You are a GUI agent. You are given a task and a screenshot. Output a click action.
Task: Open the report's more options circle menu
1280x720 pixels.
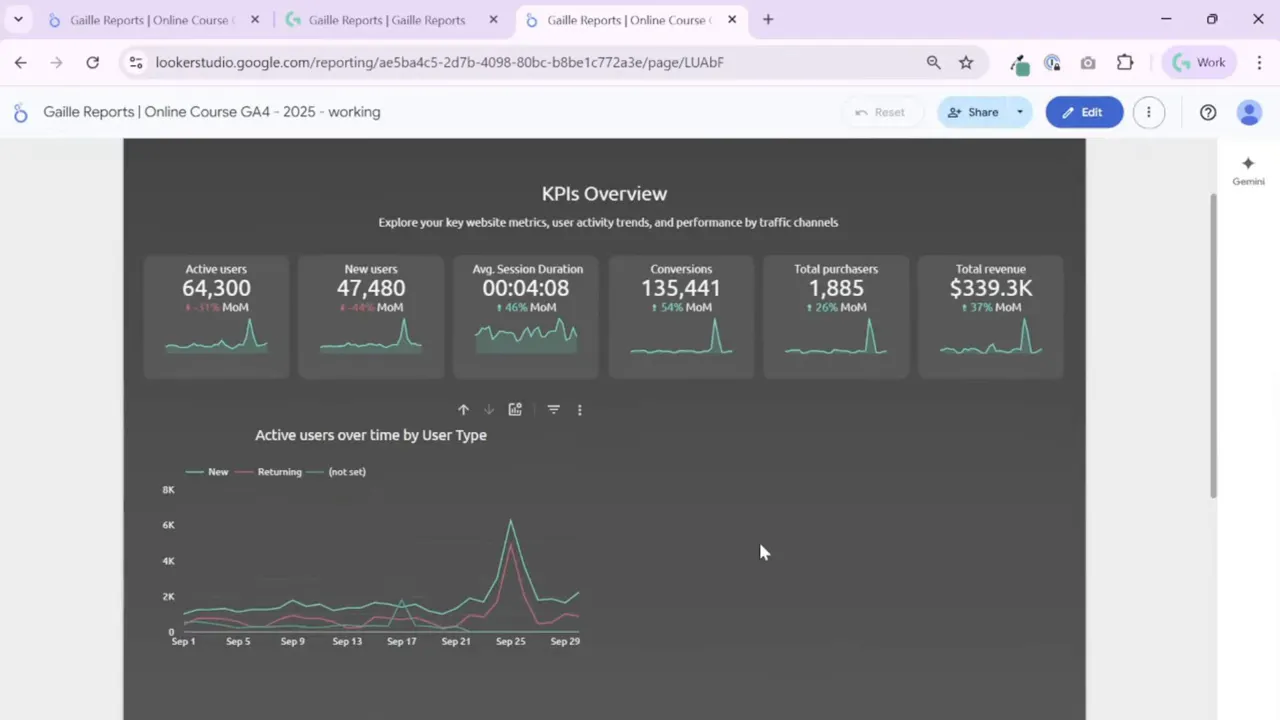(x=1148, y=112)
